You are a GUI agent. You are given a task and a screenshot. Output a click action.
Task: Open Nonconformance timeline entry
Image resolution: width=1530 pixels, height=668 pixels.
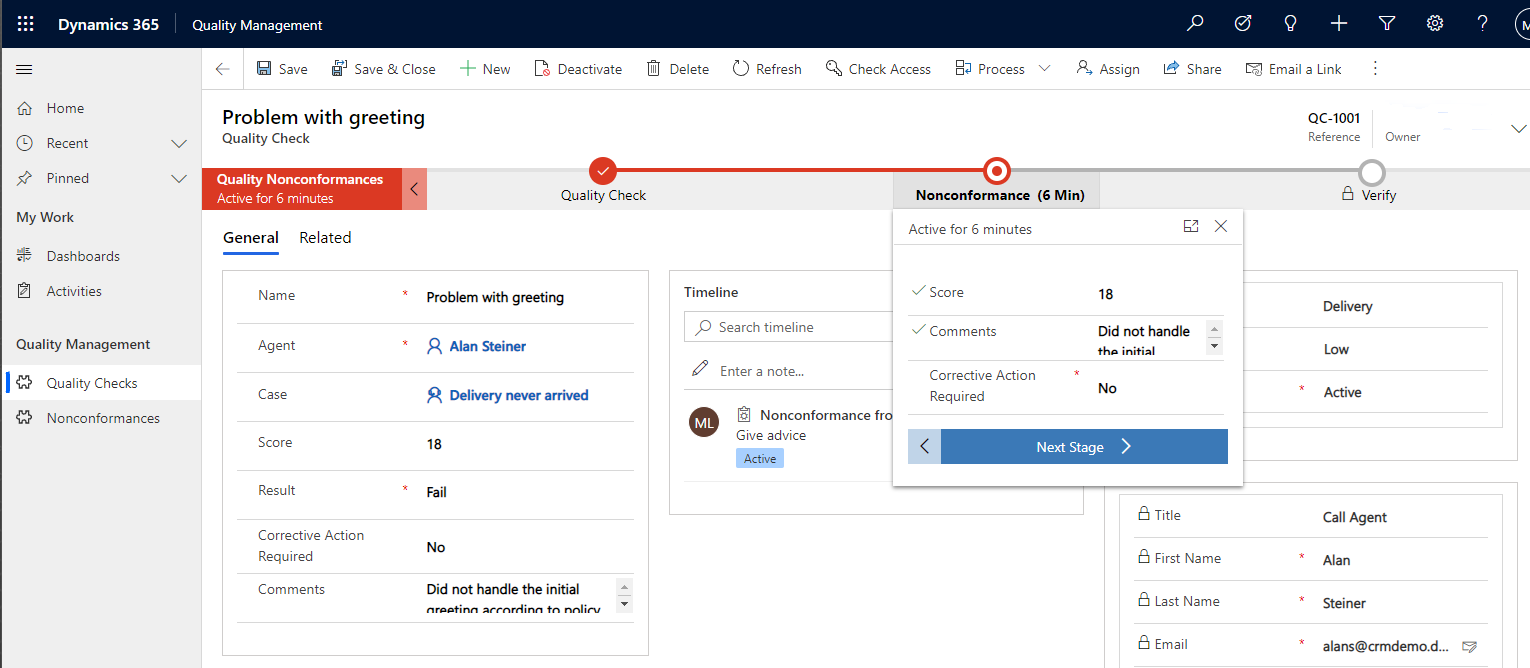point(825,415)
